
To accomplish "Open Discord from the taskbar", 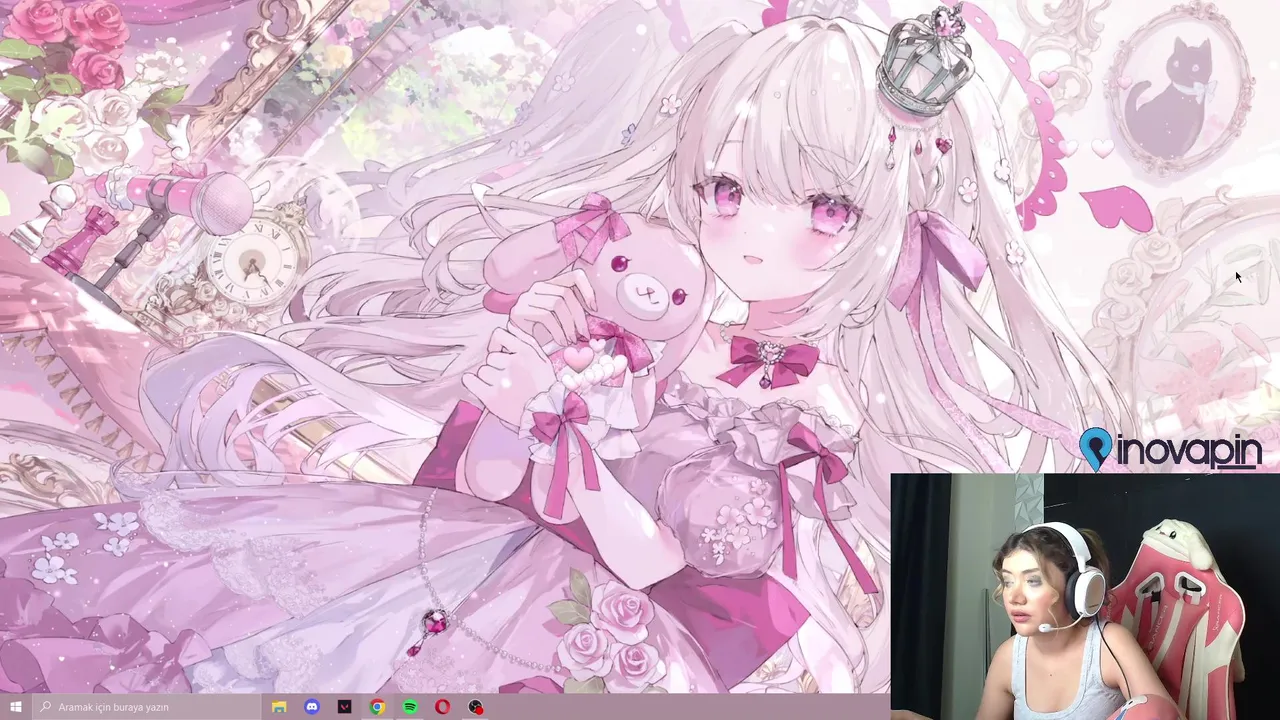I will [312, 707].
